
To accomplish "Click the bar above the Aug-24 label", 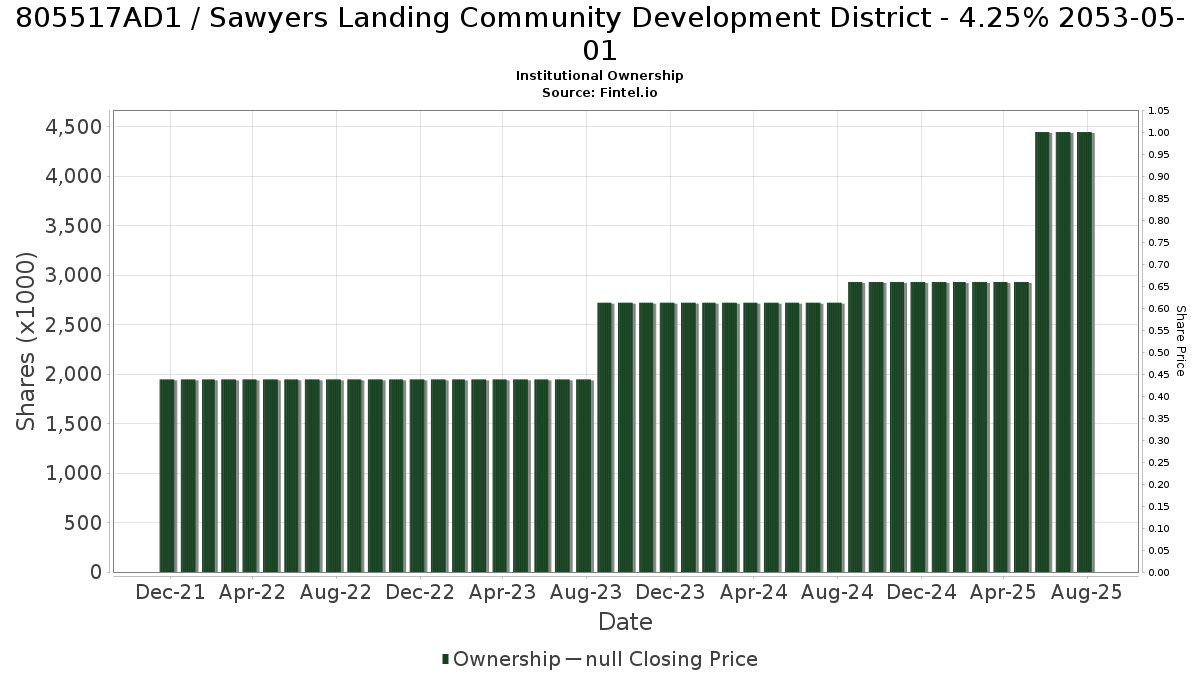I will 835,437.
